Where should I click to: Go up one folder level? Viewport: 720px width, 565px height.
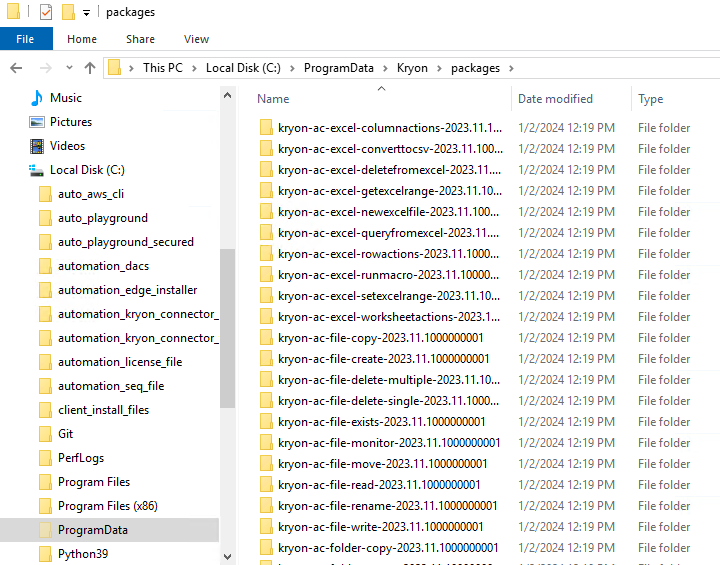pos(90,68)
